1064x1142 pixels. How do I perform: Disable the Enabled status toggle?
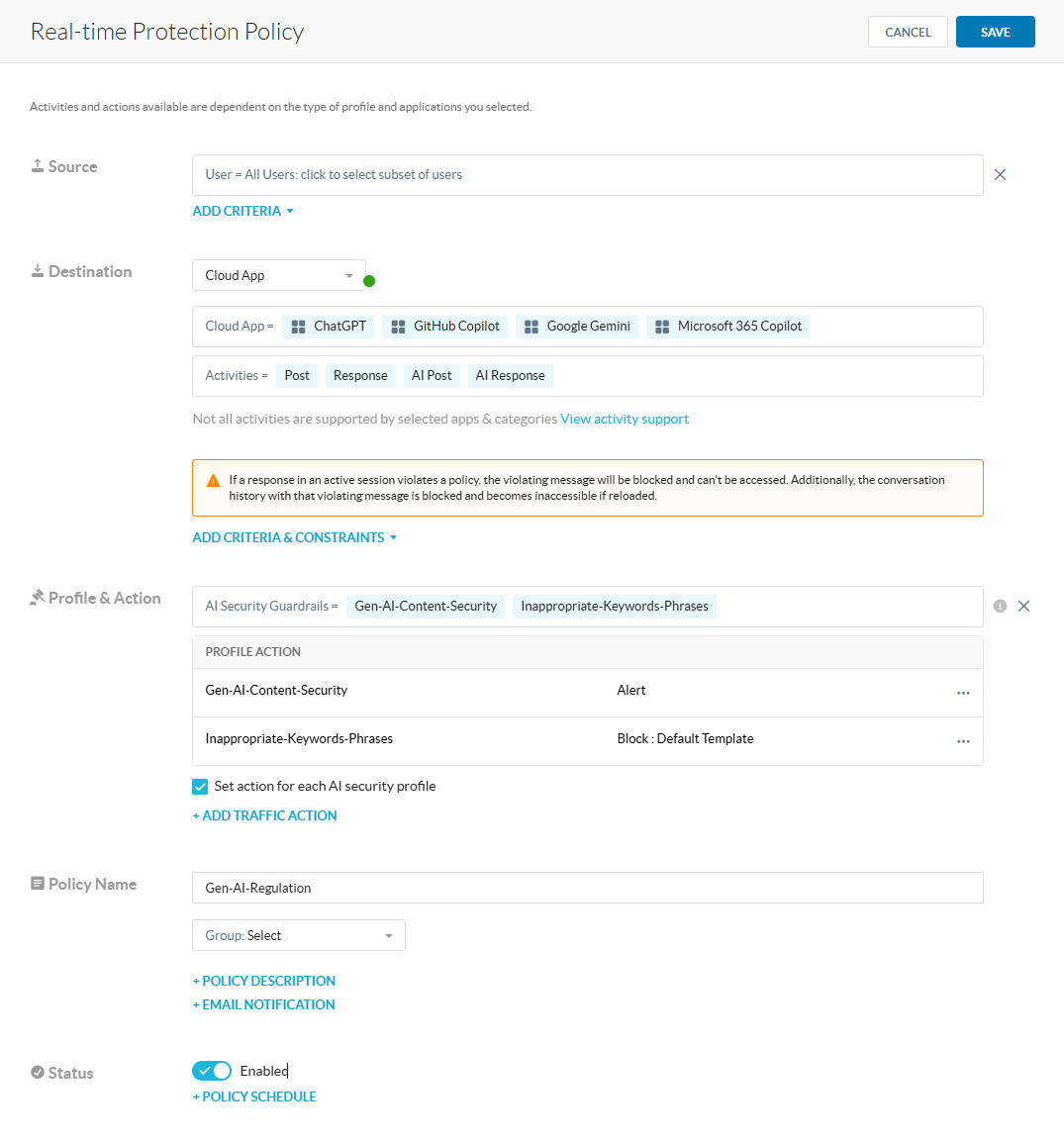(212, 1070)
